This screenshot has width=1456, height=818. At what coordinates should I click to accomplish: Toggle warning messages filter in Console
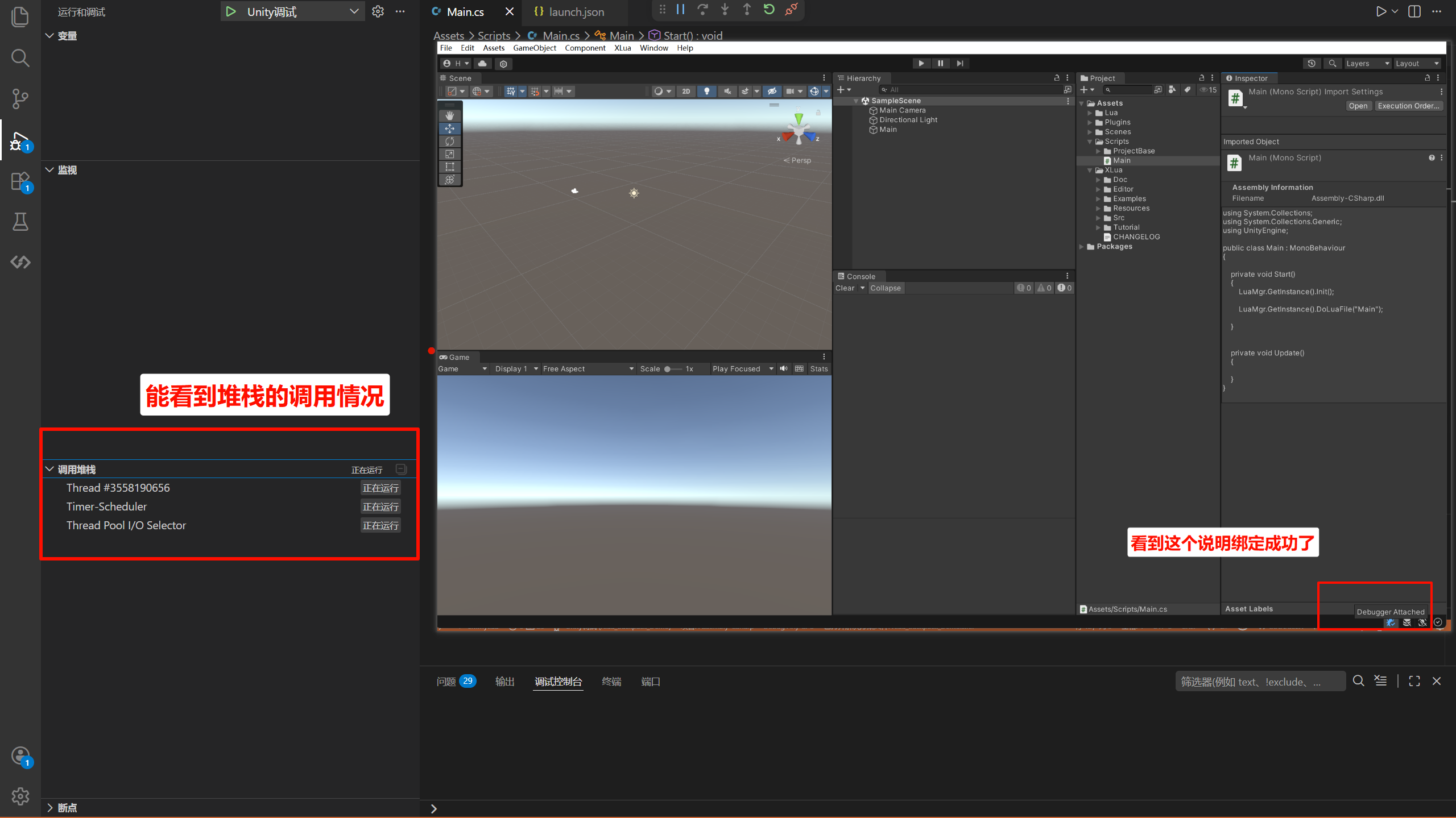coord(1044,288)
